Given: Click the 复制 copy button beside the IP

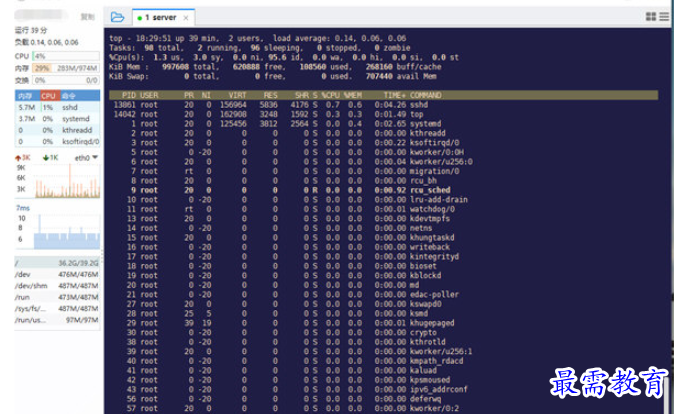Looking at the screenshot, I should click(88, 17).
